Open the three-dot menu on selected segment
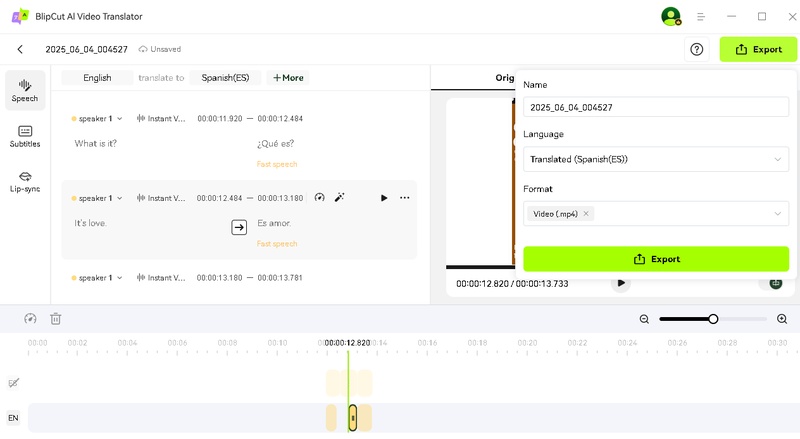 [x=405, y=198]
